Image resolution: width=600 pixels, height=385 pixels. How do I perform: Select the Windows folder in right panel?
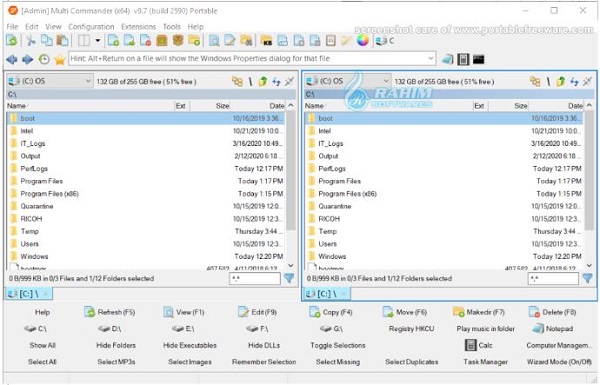pos(443,256)
